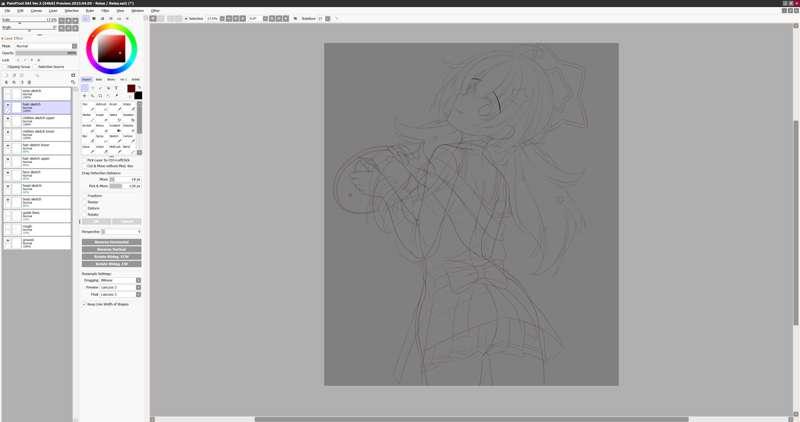Click the foreground color swatch

(131, 89)
